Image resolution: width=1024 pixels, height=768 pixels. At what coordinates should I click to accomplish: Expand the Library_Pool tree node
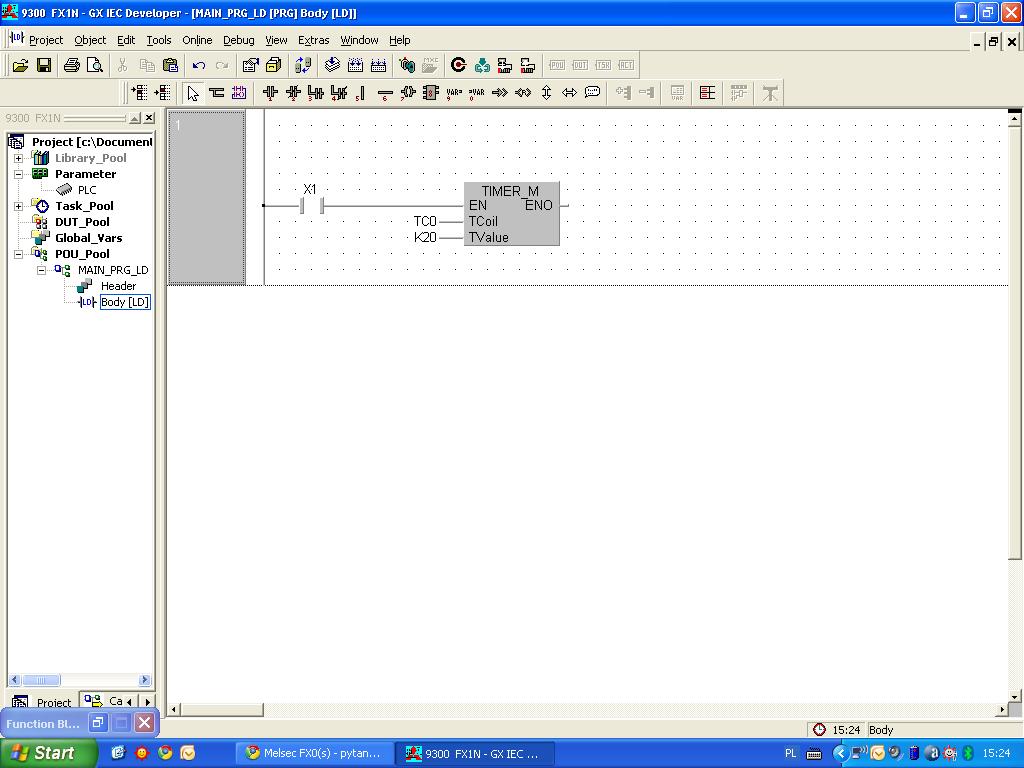pyautogui.click(x=18, y=158)
